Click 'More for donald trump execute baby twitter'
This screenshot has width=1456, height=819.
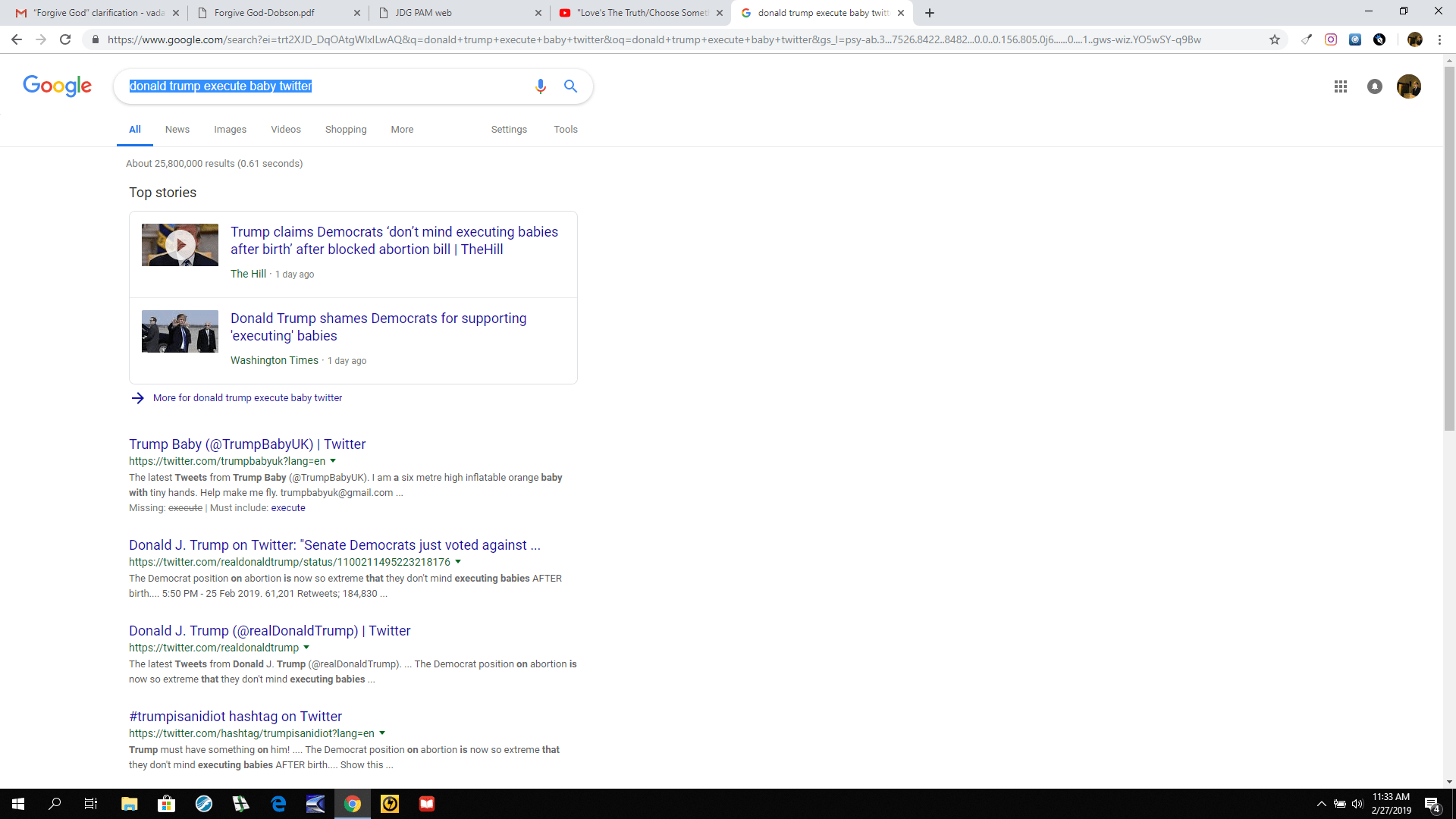pyautogui.click(x=247, y=398)
